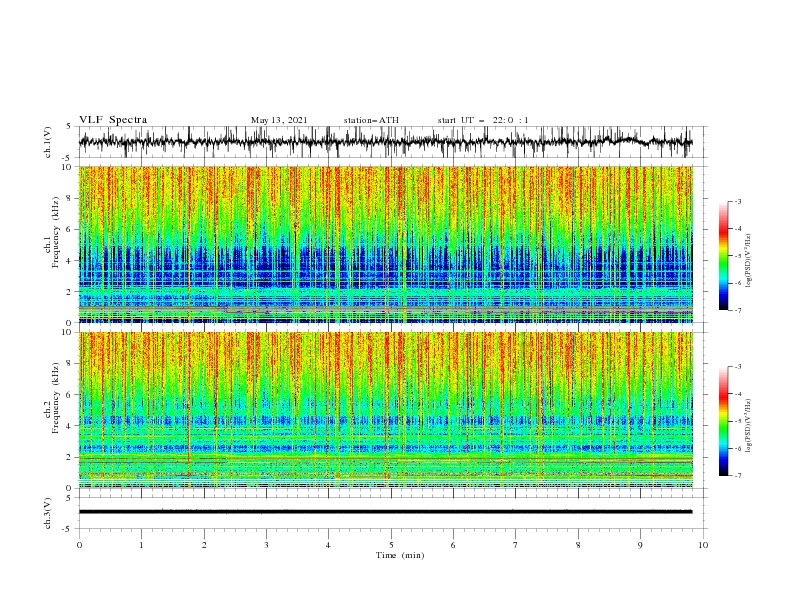Image resolution: width=792 pixels, height=612 pixels.
Task: Click the 'ch.3(V)' waveform axis label
Action: [48, 513]
